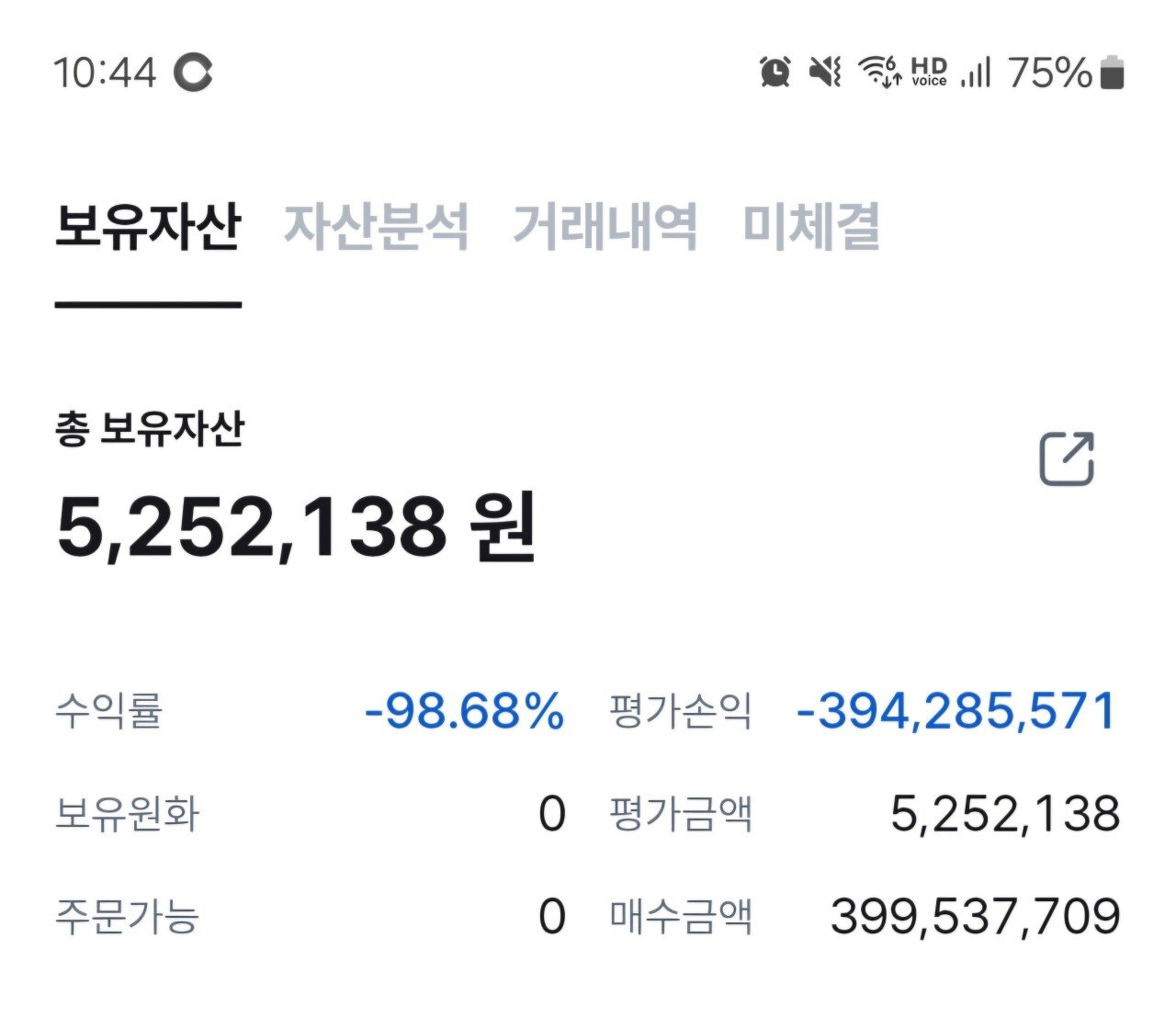Tap the 수익률 label
Screen dimensions: 1176x1017
click(108, 711)
